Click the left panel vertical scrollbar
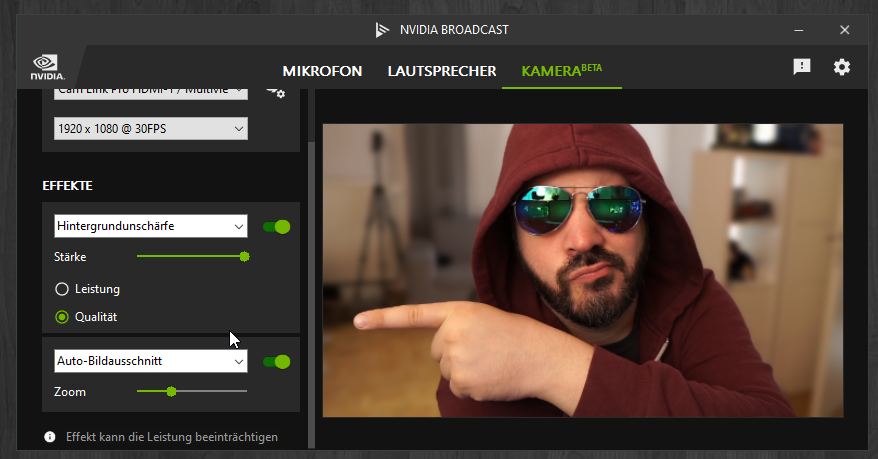 click(311, 294)
